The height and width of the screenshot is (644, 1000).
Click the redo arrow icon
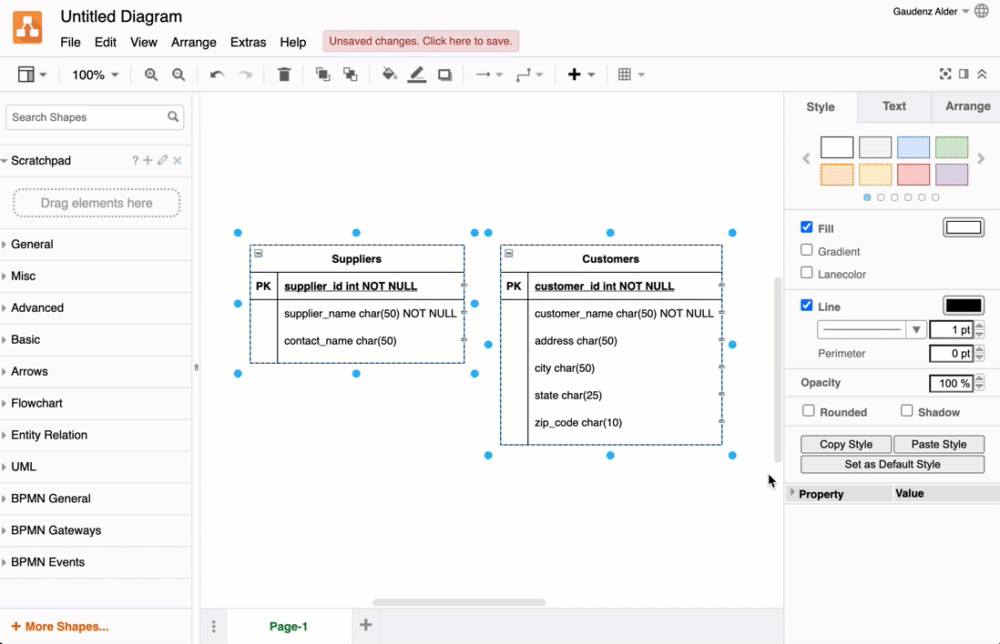[x=245, y=75]
